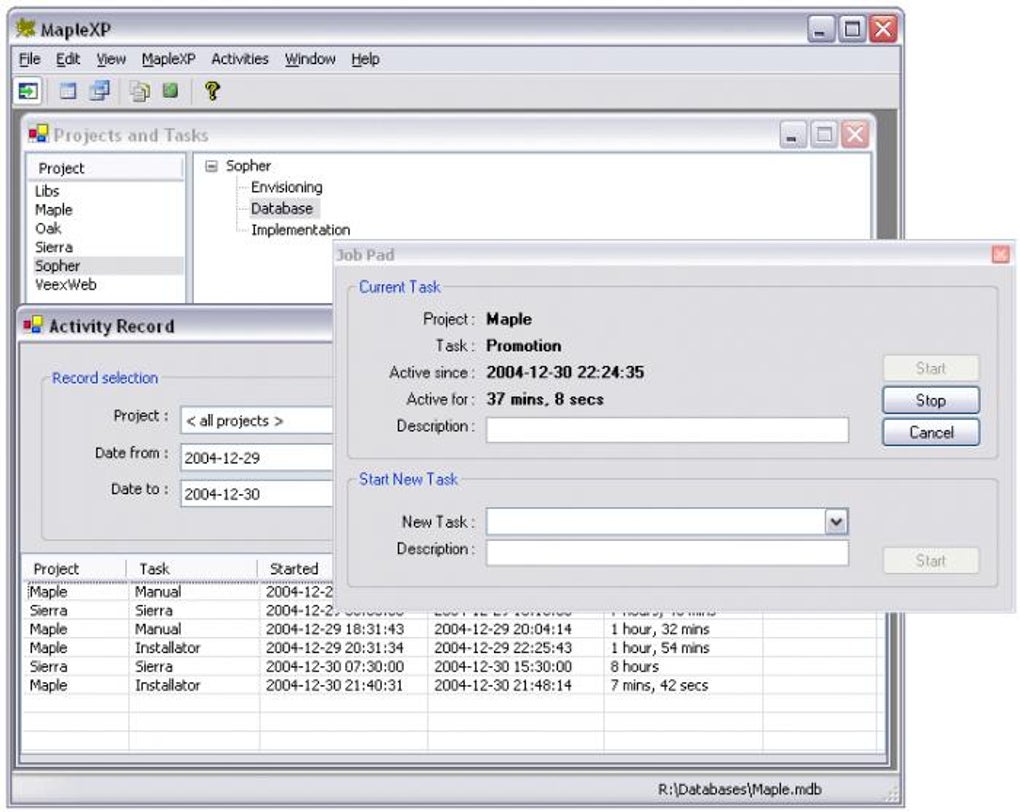Open the New Task dropdown
The height and width of the screenshot is (812, 1020).
click(837, 521)
